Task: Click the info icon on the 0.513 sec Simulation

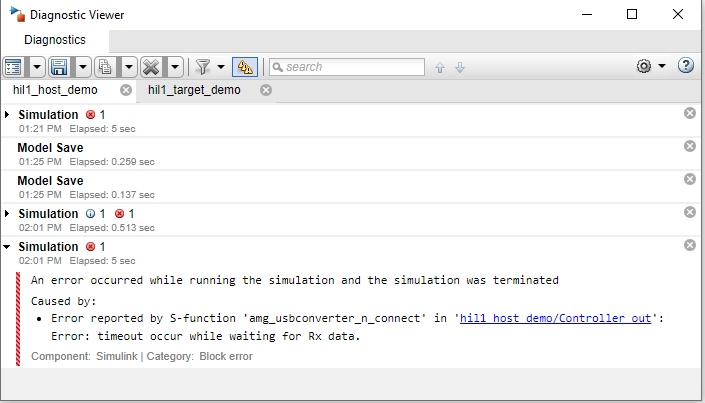Action: click(90, 214)
